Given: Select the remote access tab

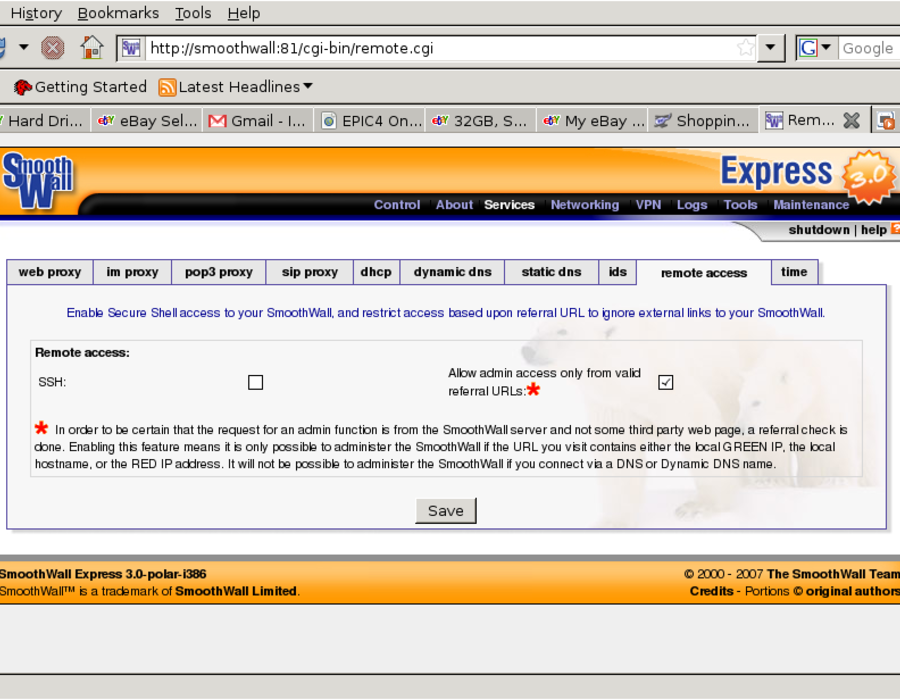Looking at the screenshot, I should coord(704,273).
